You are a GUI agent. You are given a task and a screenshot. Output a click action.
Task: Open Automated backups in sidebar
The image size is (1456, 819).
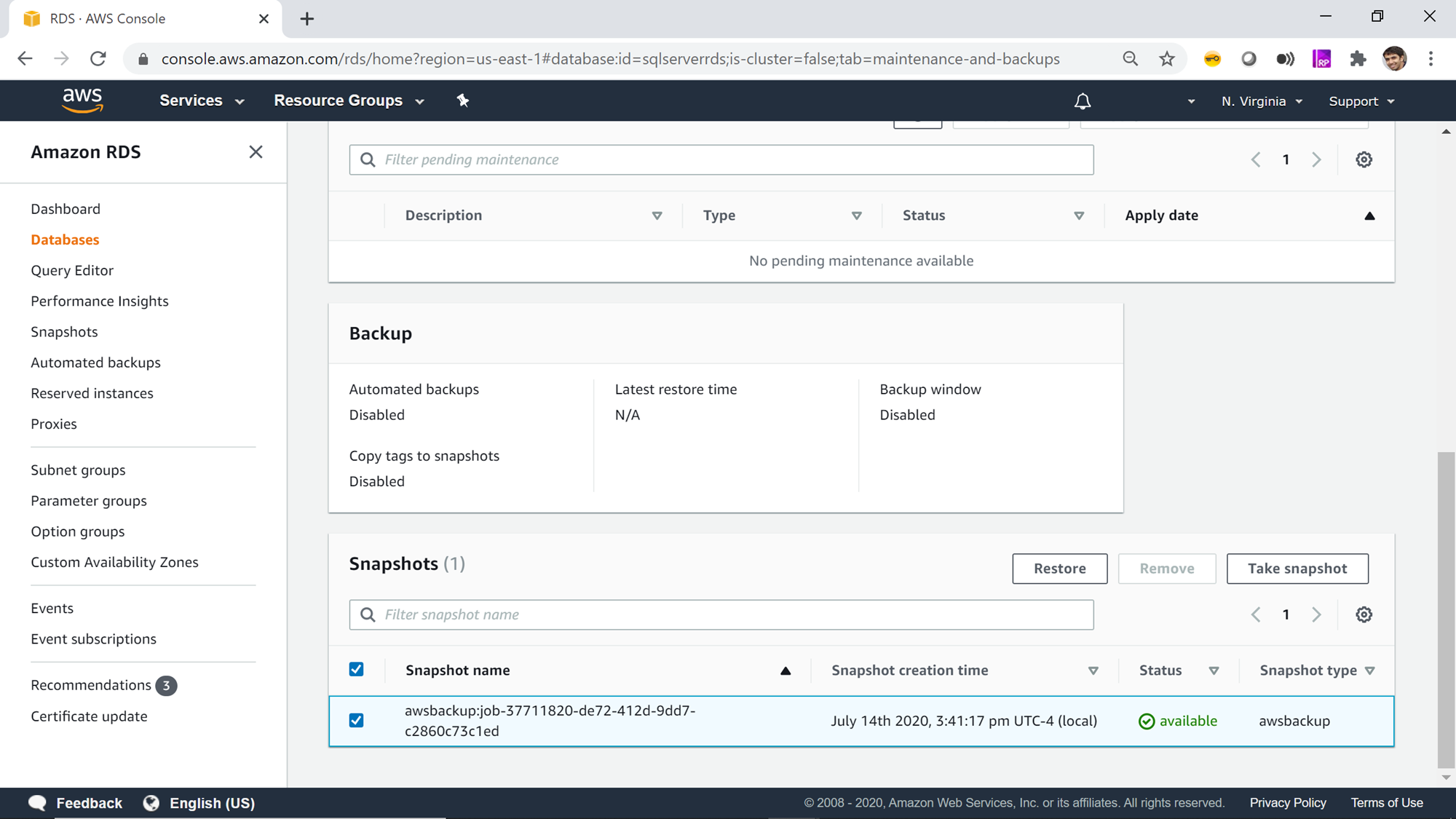(95, 363)
